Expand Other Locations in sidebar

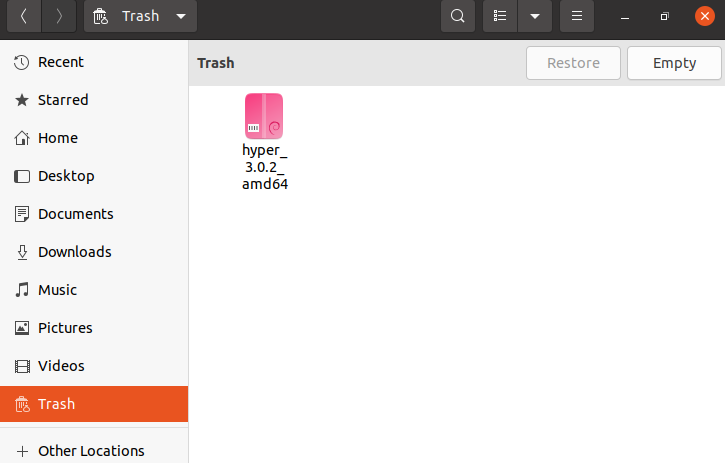91,451
